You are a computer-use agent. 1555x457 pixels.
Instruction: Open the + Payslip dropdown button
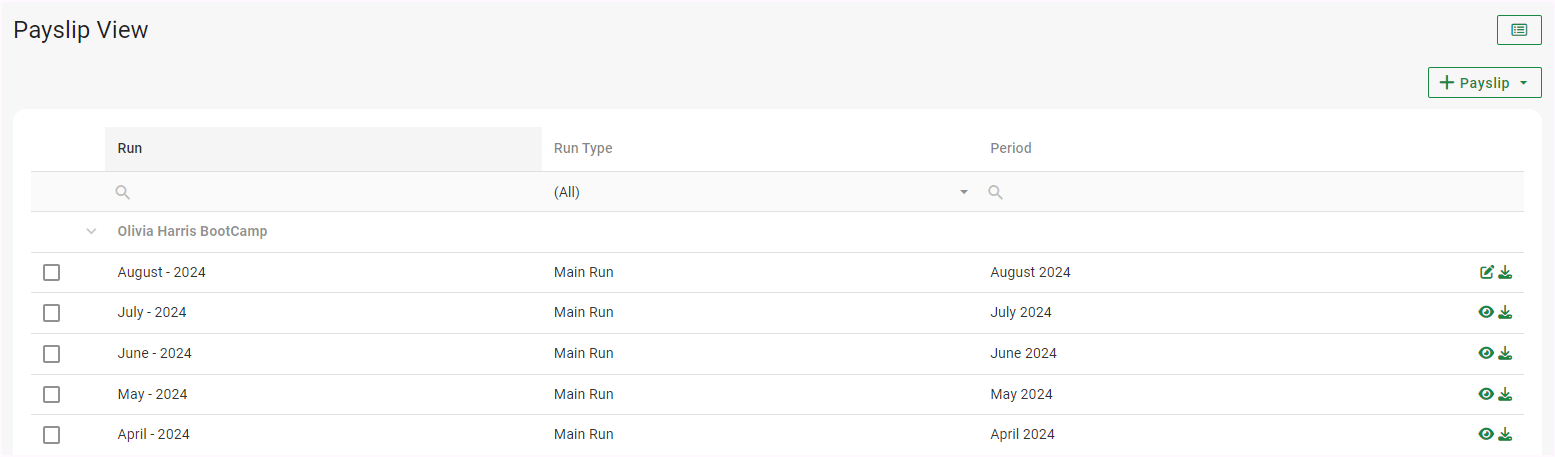click(x=1484, y=83)
